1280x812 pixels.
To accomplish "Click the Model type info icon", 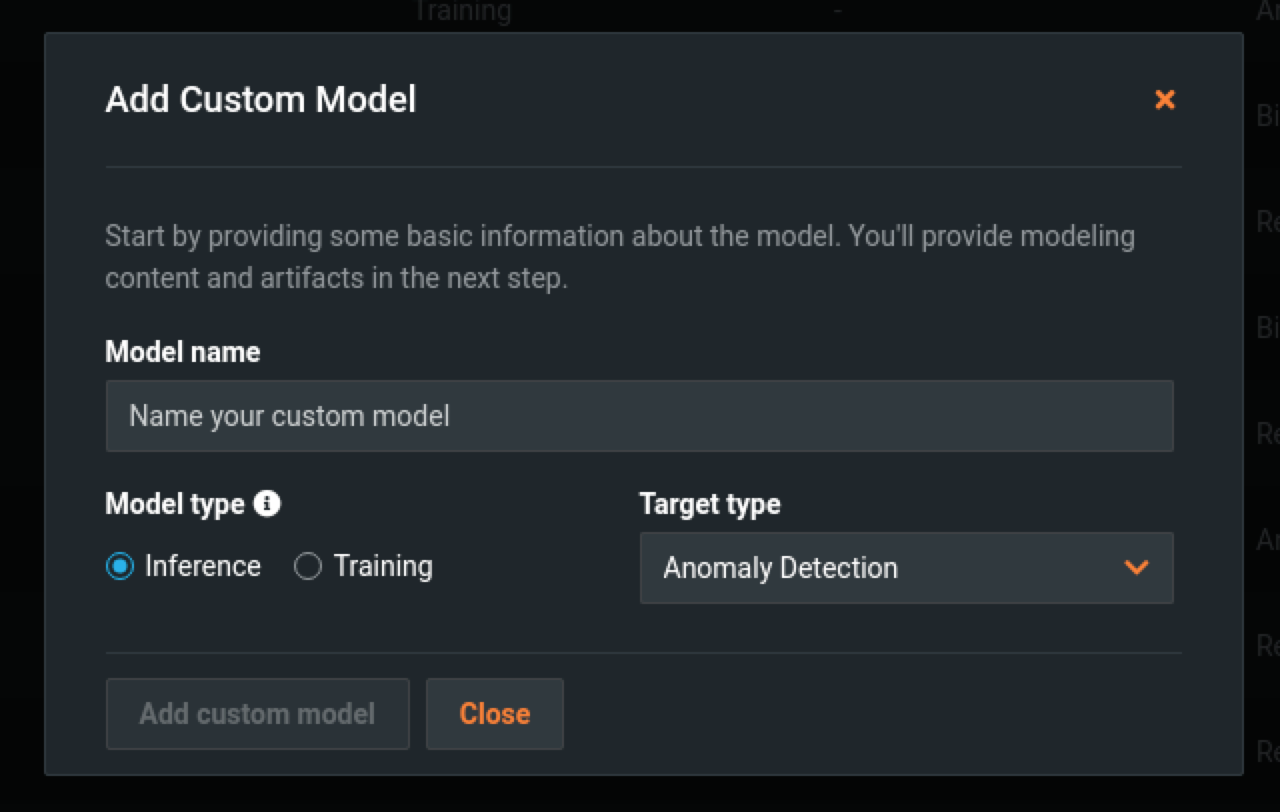I will pos(267,503).
